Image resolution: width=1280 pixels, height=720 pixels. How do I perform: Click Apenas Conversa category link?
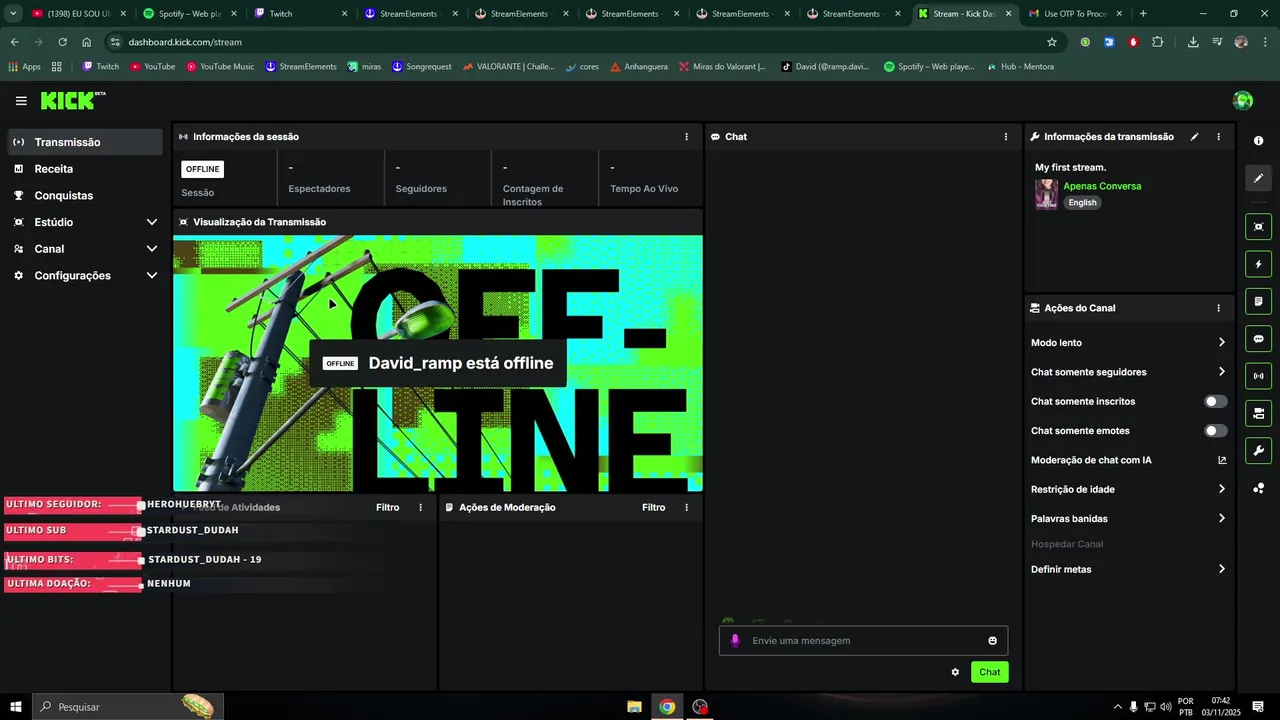click(1102, 186)
